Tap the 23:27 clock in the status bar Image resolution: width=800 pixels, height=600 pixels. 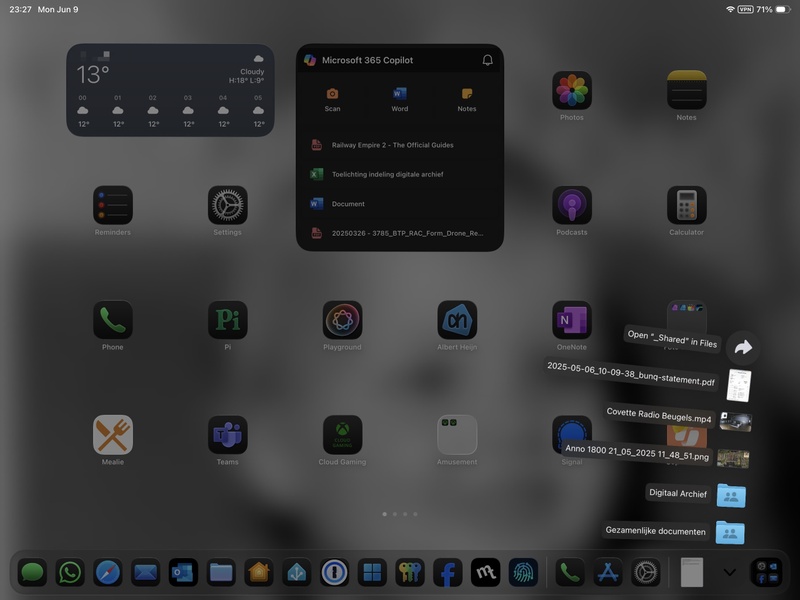tap(20, 9)
